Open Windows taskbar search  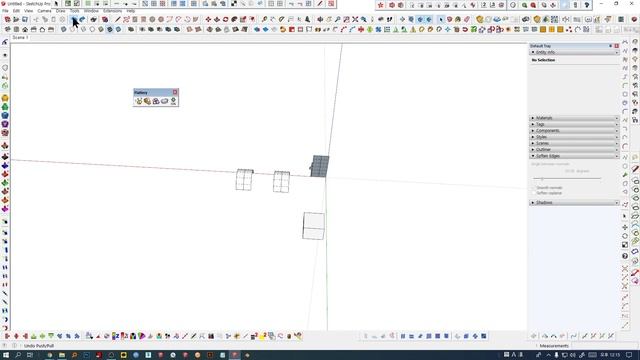point(18,355)
